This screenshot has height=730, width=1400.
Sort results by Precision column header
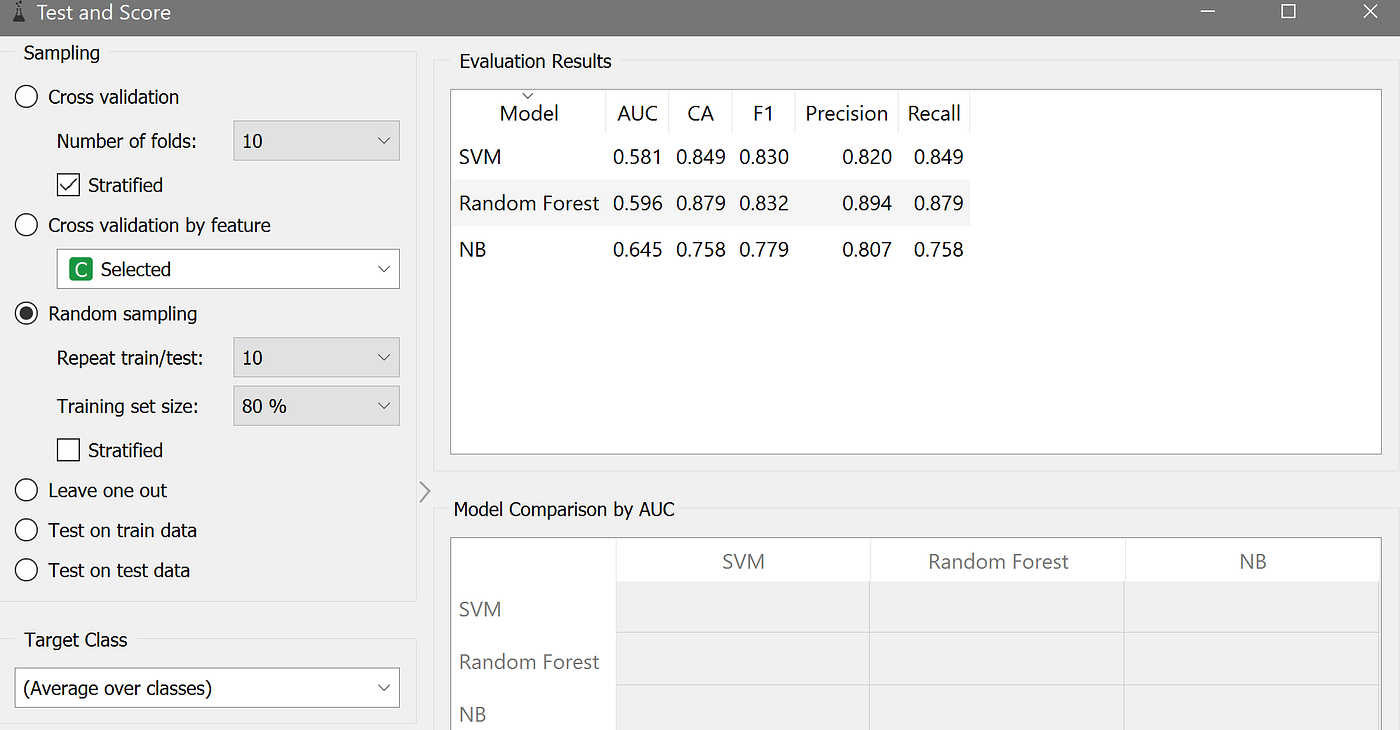[x=846, y=113]
